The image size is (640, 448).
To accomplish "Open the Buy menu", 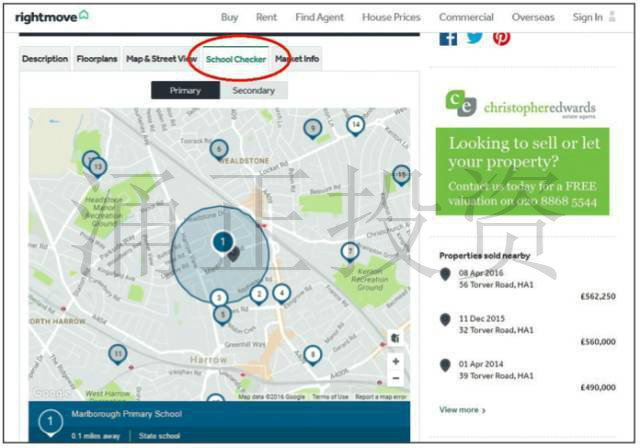I will (x=229, y=18).
